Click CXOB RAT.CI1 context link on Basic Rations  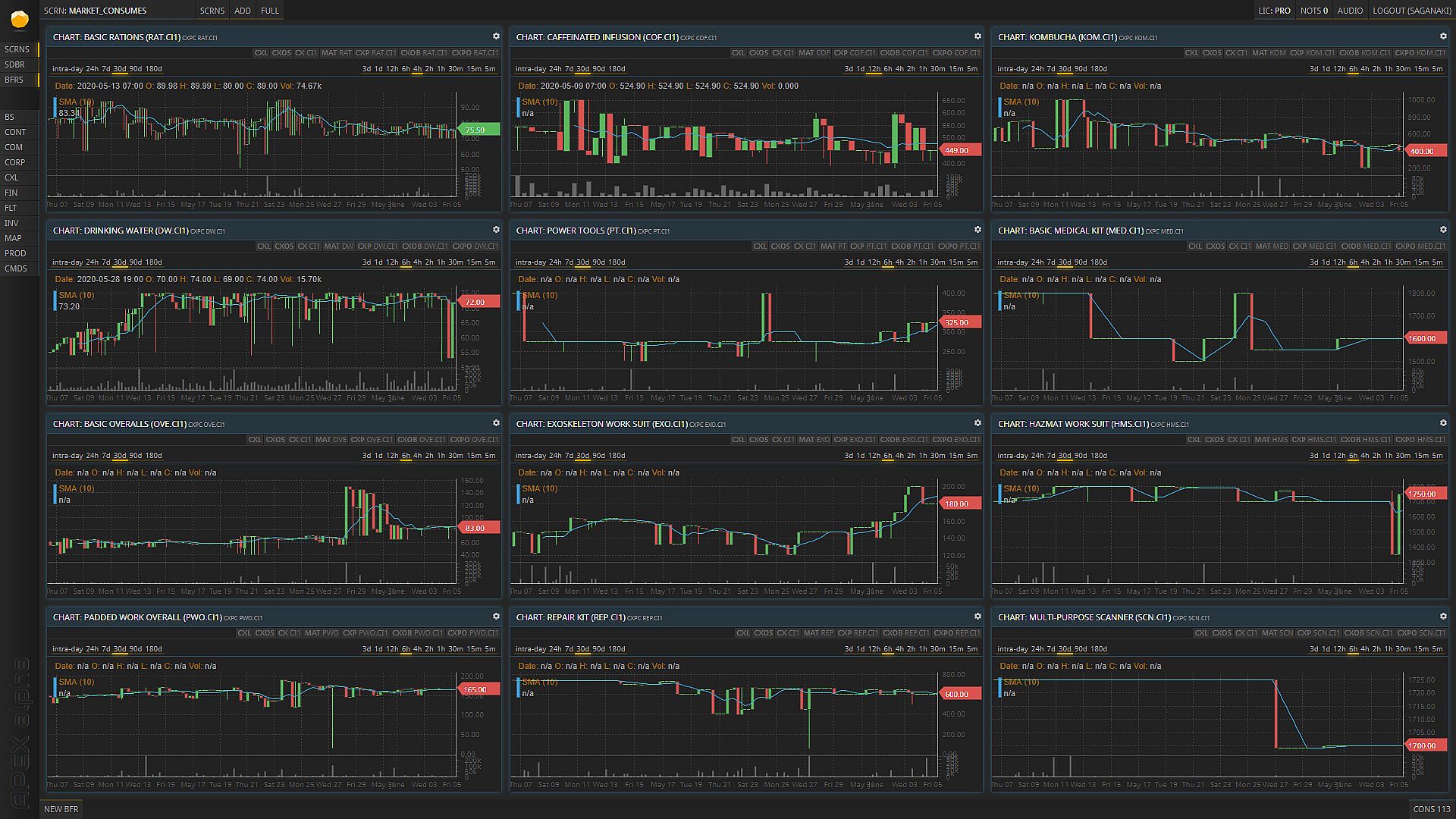[x=423, y=53]
